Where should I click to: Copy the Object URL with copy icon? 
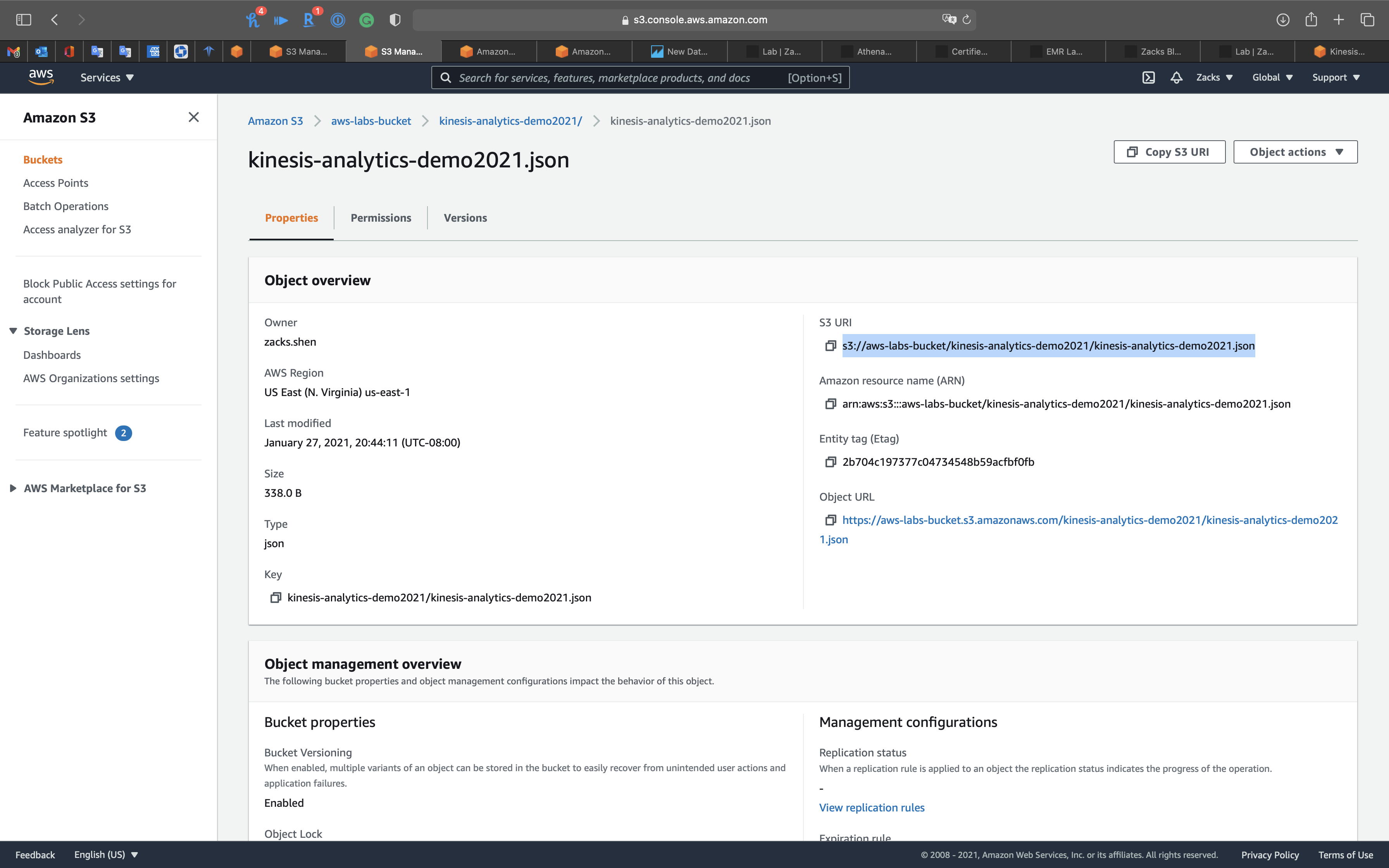(830, 520)
